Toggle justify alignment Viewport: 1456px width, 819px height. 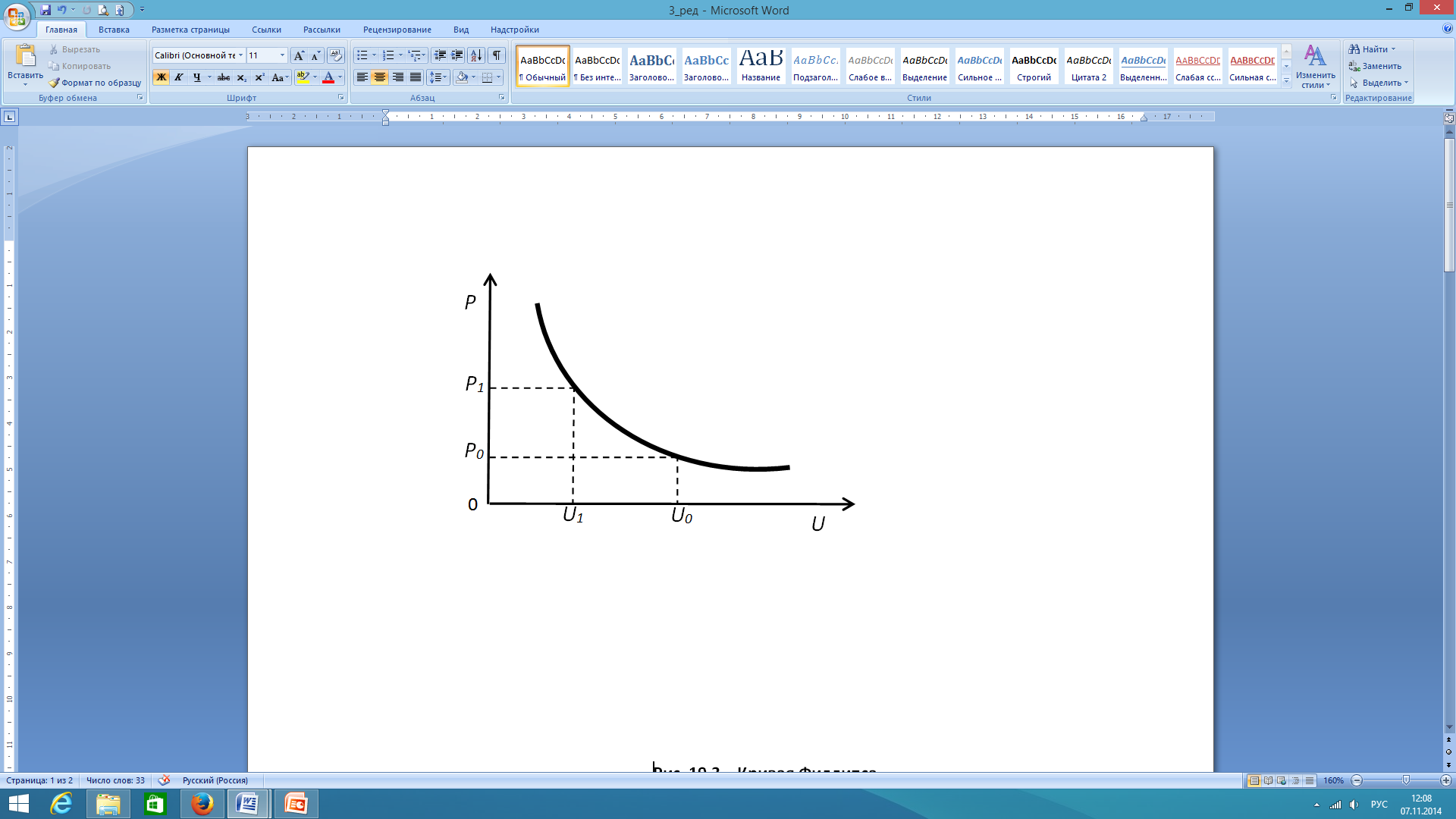tap(416, 77)
